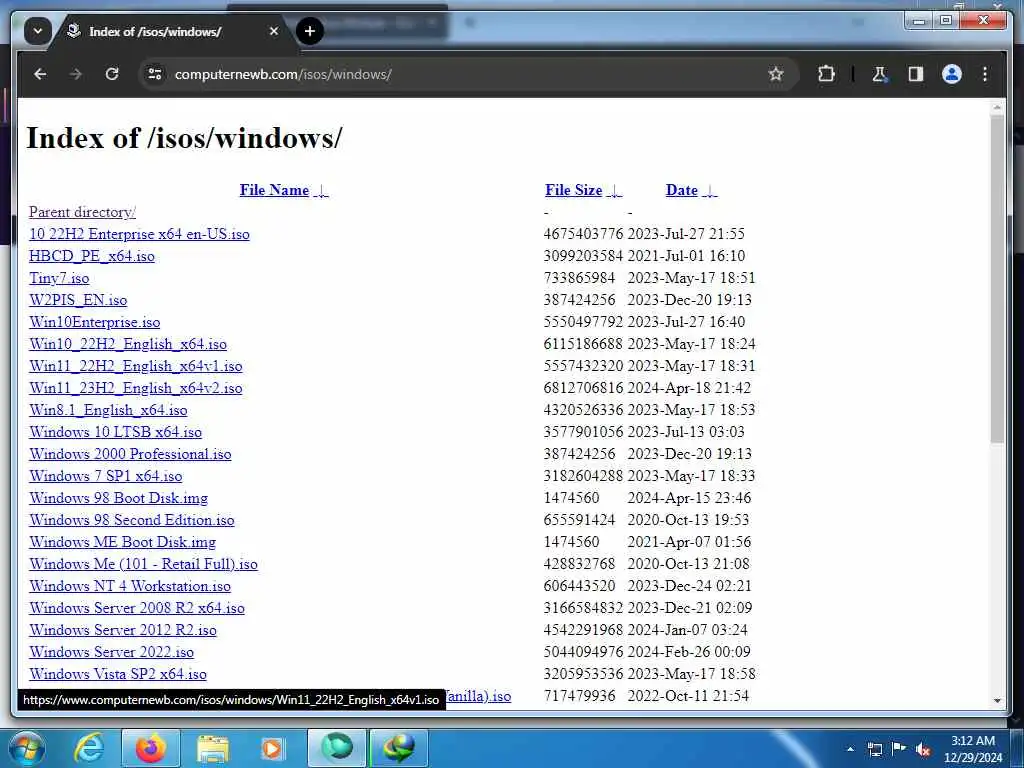Download W2PIS_EN.iso

coord(78,300)
